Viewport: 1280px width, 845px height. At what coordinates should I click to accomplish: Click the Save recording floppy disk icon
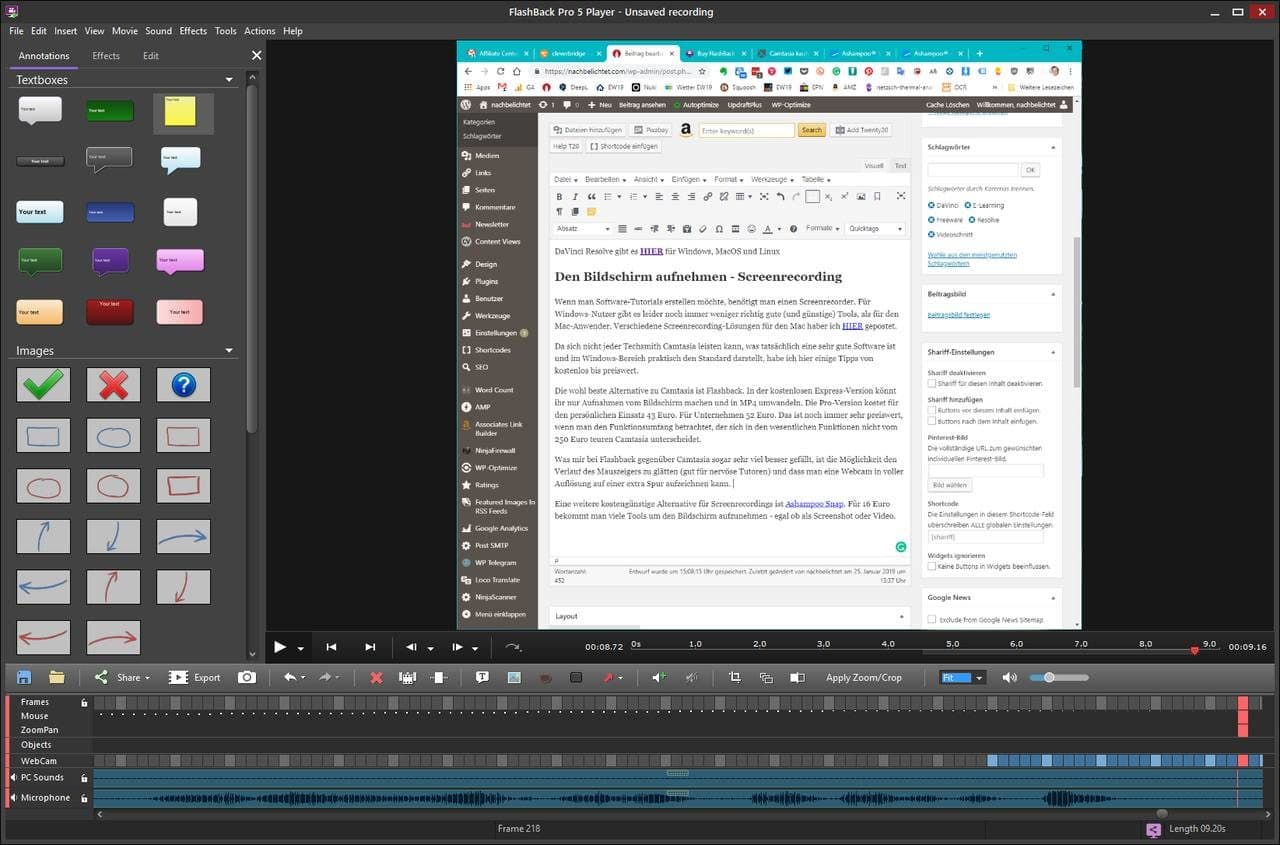24,677
